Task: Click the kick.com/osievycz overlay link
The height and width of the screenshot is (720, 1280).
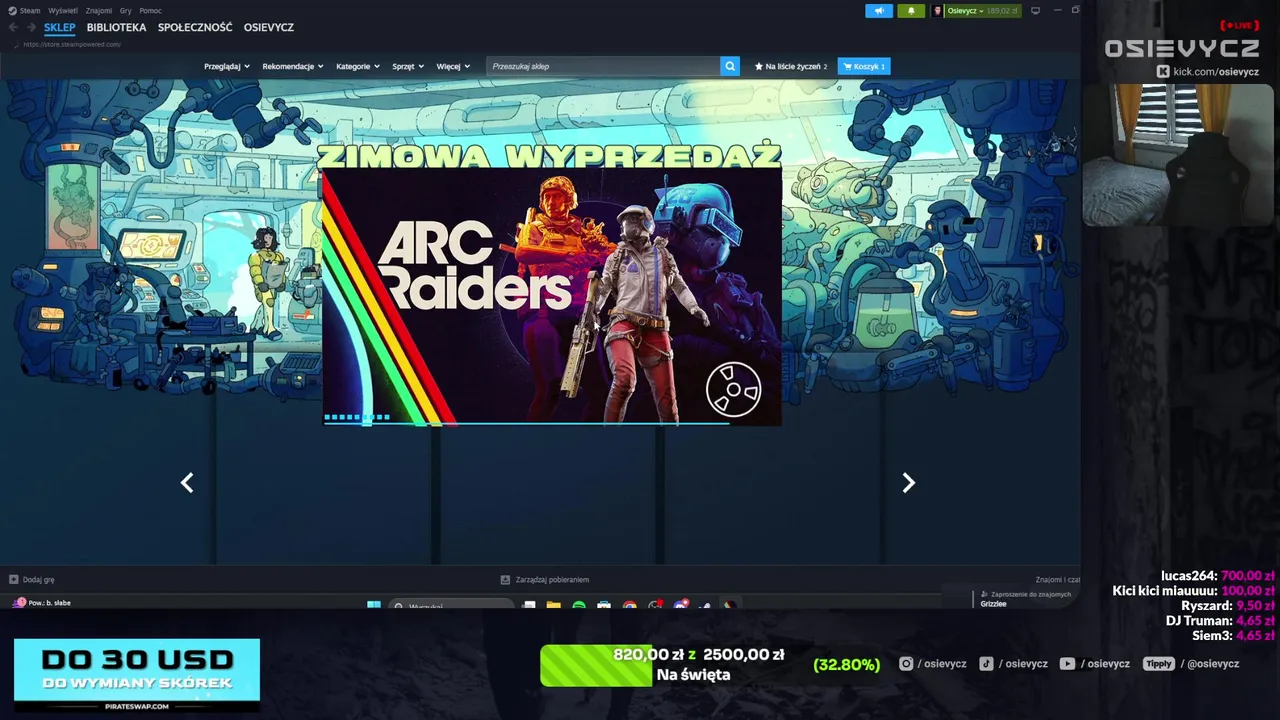Action: (x=1208, y=71)
